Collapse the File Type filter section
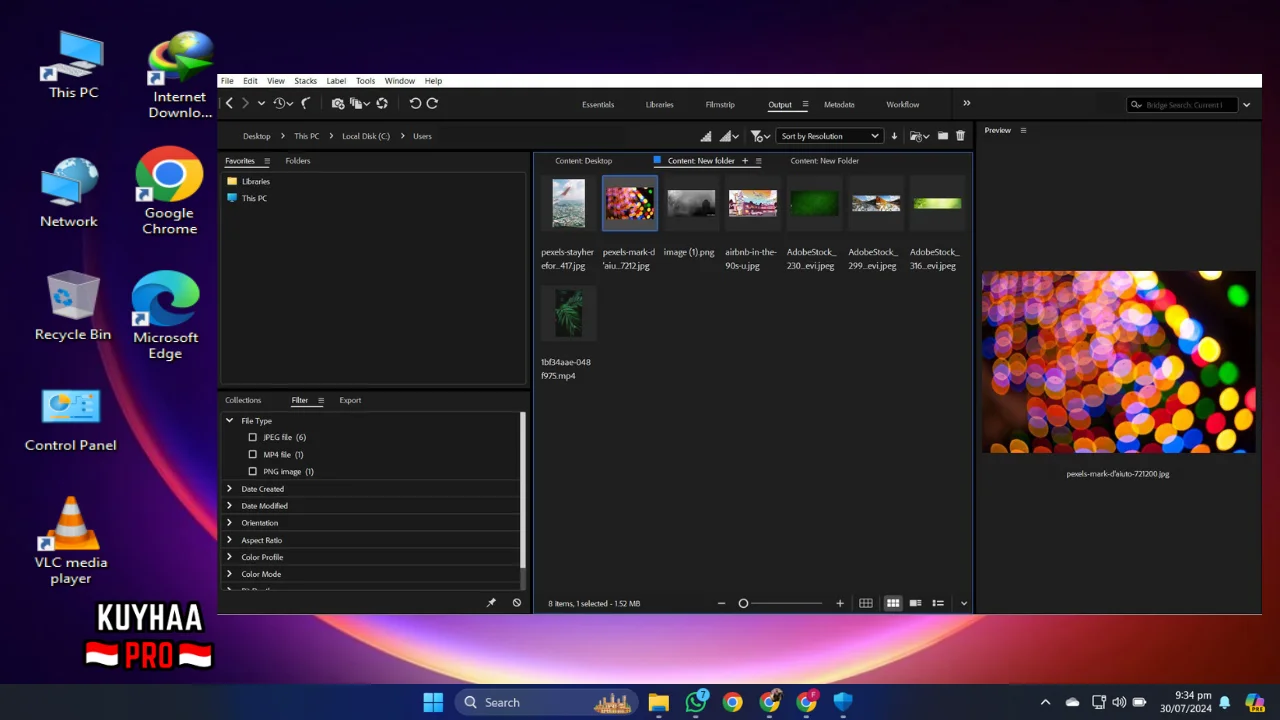 229,421
